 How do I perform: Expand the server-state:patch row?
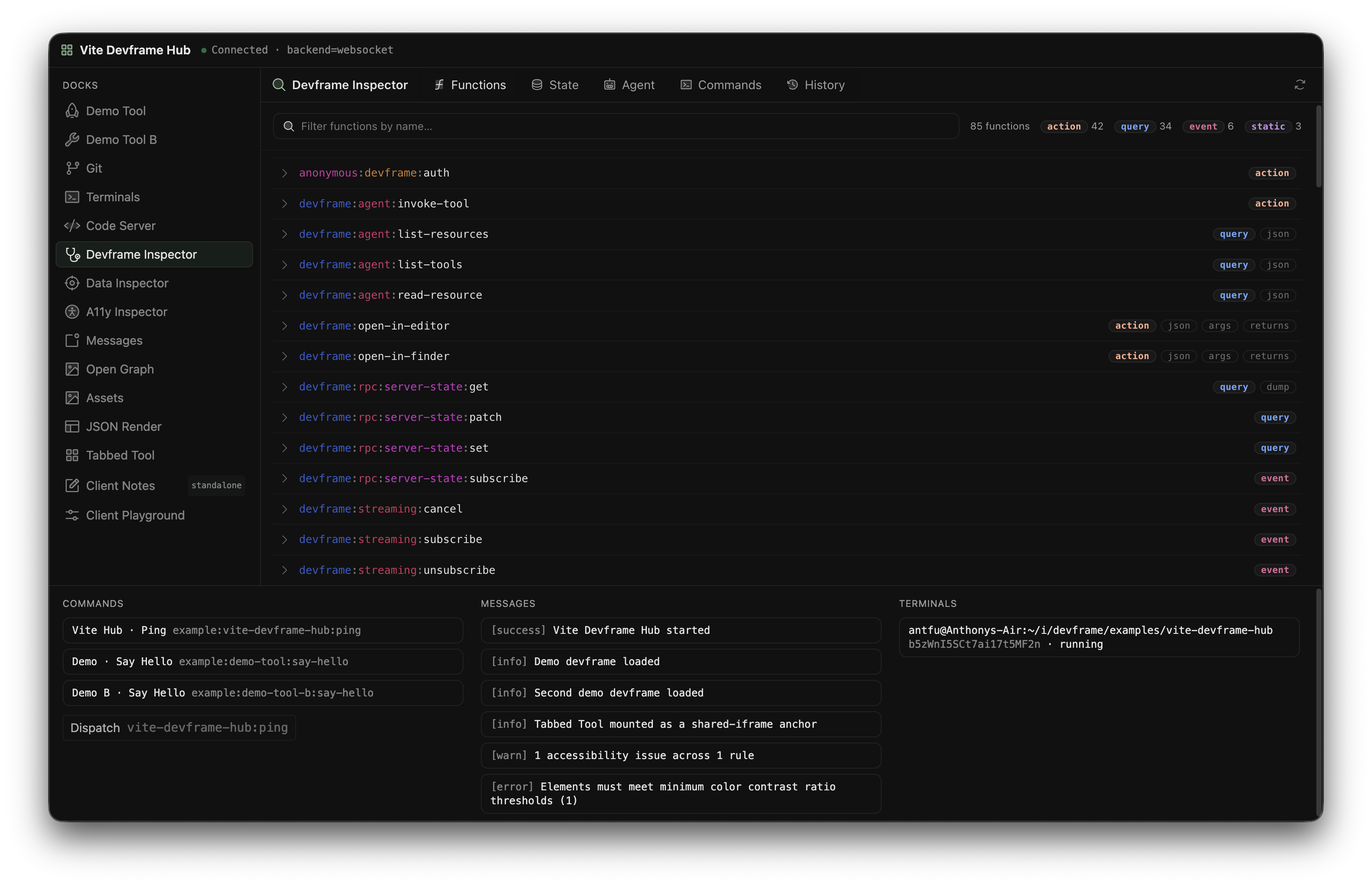787,417
